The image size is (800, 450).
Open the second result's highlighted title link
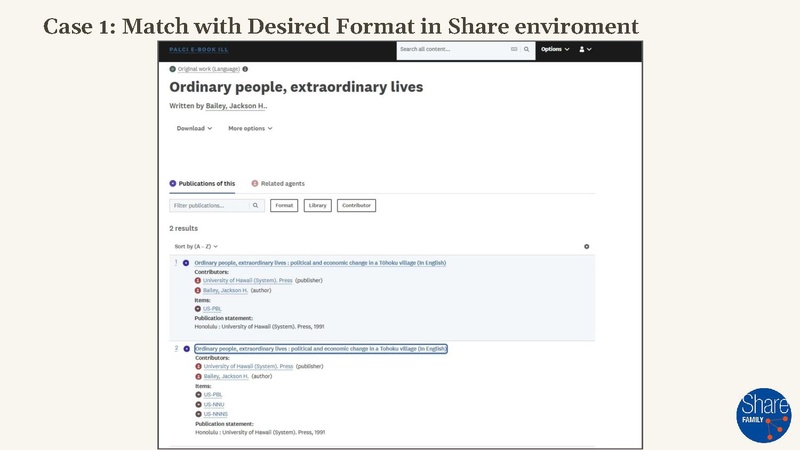point(321,349)
